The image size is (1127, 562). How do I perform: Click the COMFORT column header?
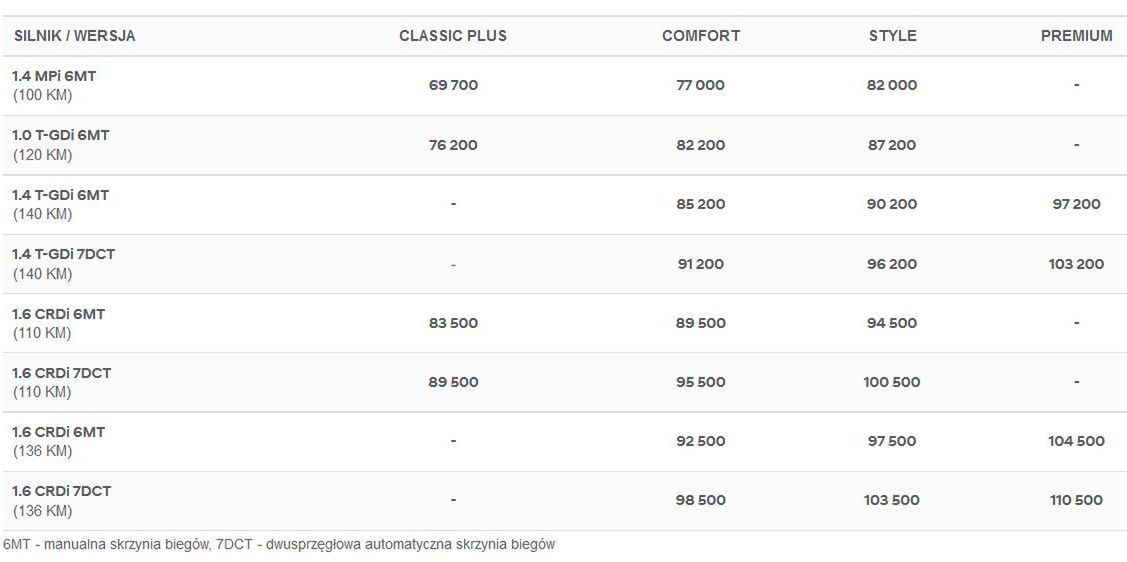pyautogui.click(x=701, y=36)
